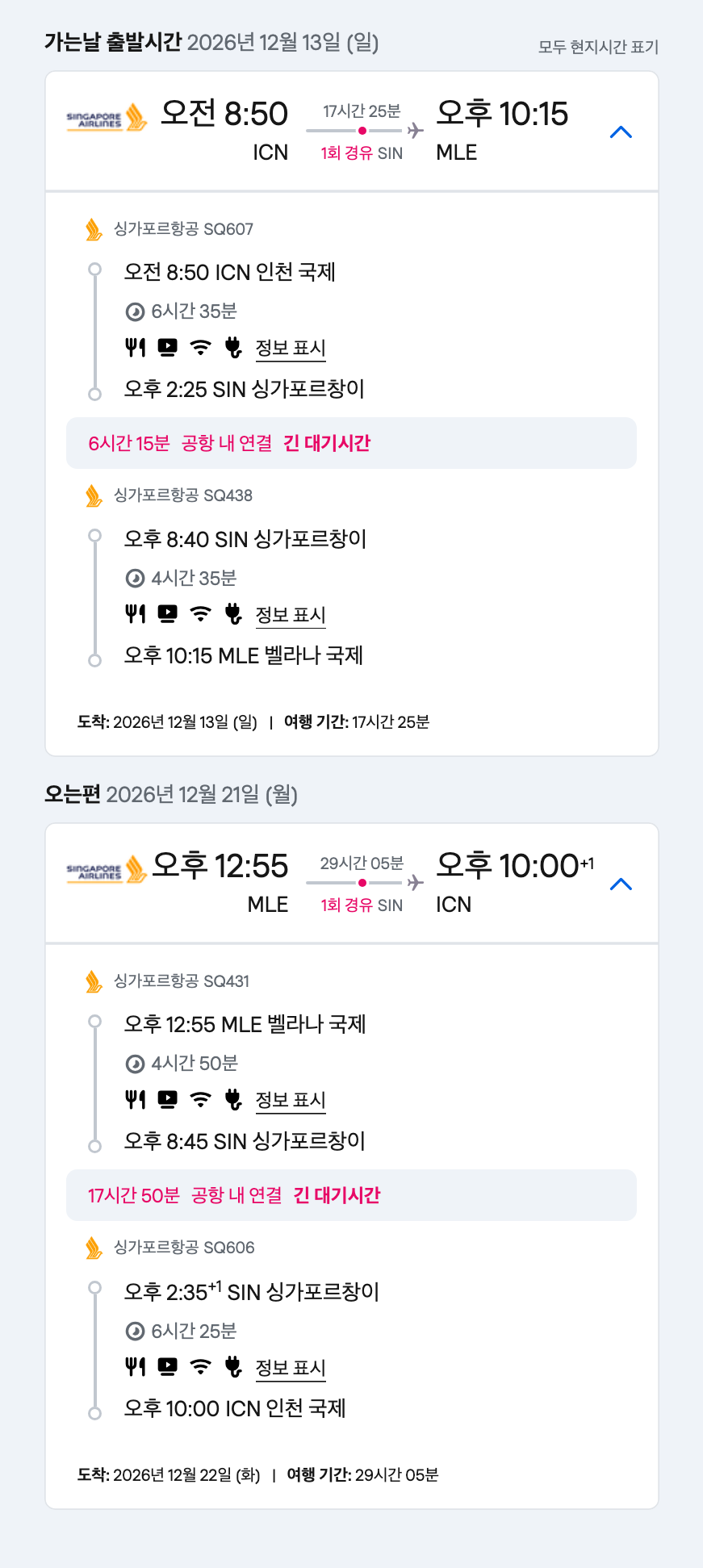Click the 6시간 15분 layover notice banner

351,443
